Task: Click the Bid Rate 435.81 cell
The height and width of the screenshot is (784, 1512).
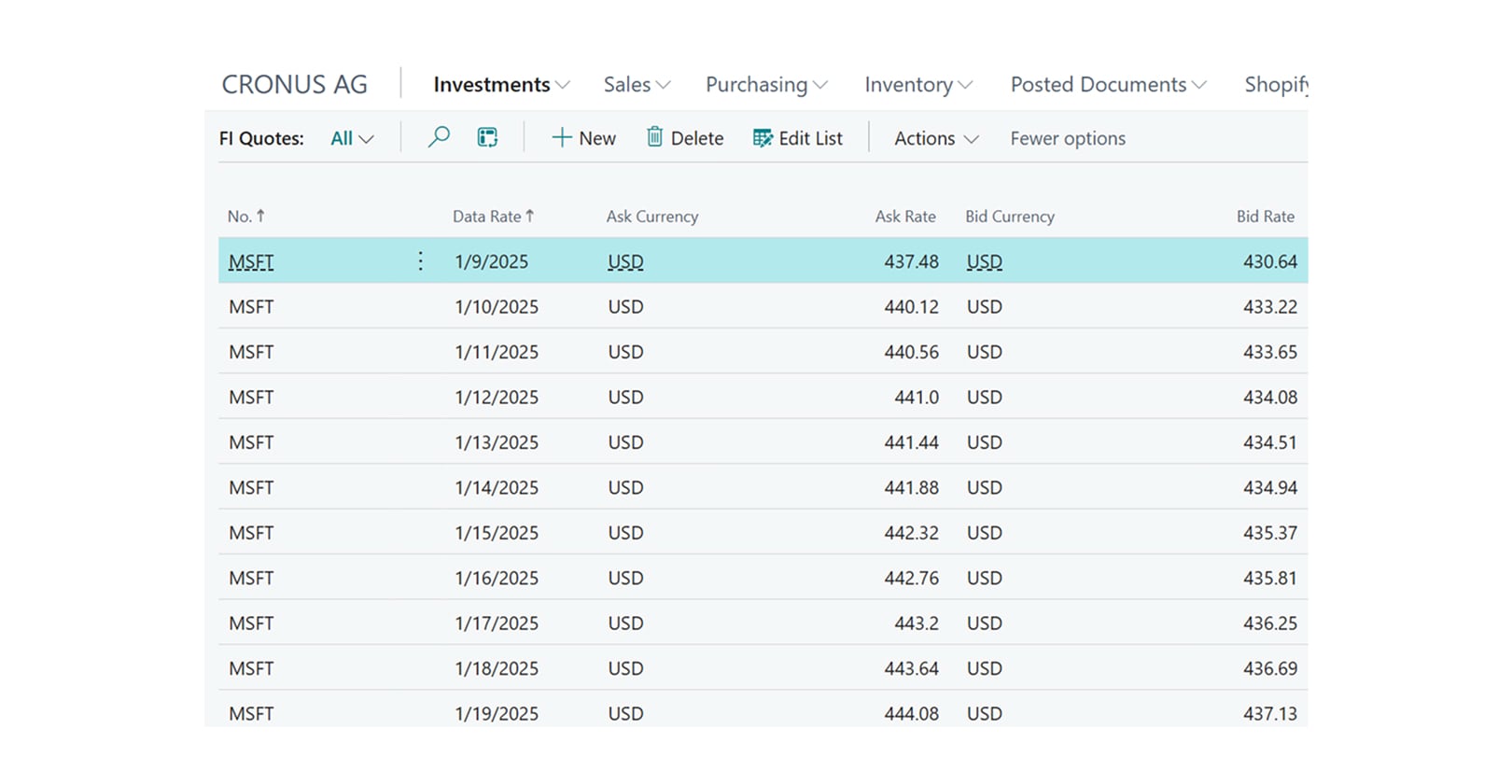Action: 1270,579
